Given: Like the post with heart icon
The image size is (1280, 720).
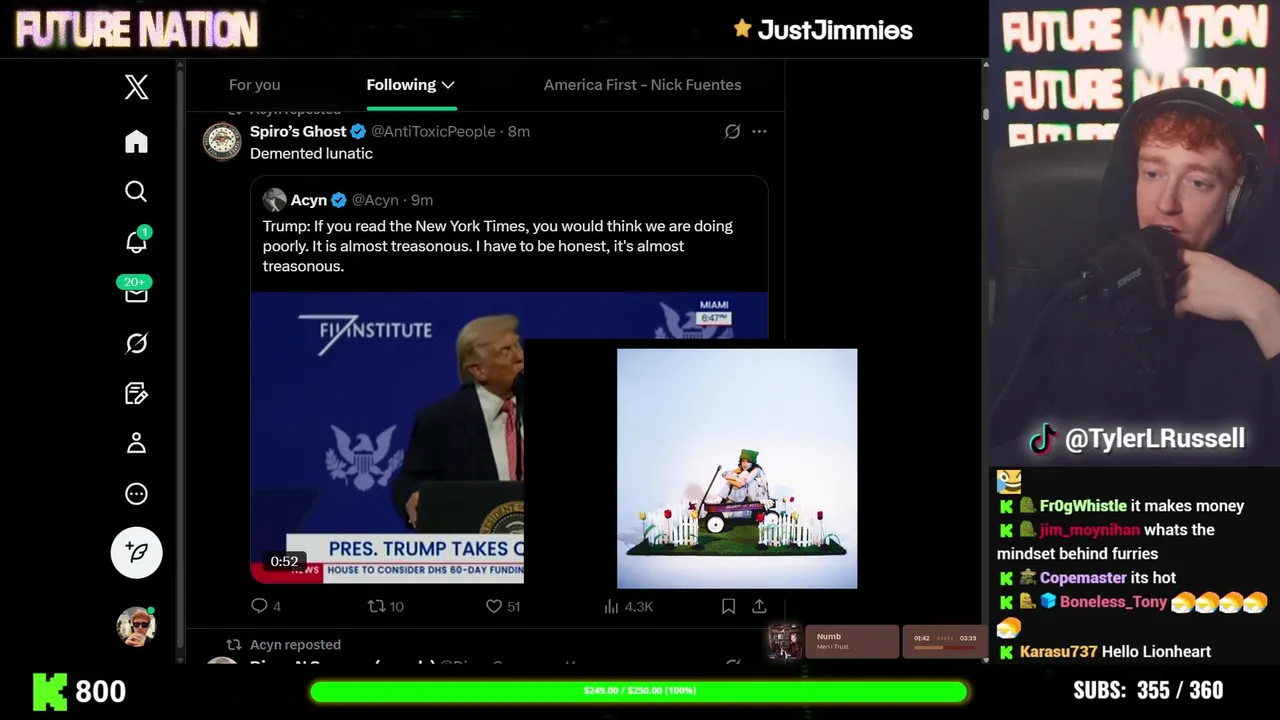Looking at the screenshot, I should pos(493,606).
